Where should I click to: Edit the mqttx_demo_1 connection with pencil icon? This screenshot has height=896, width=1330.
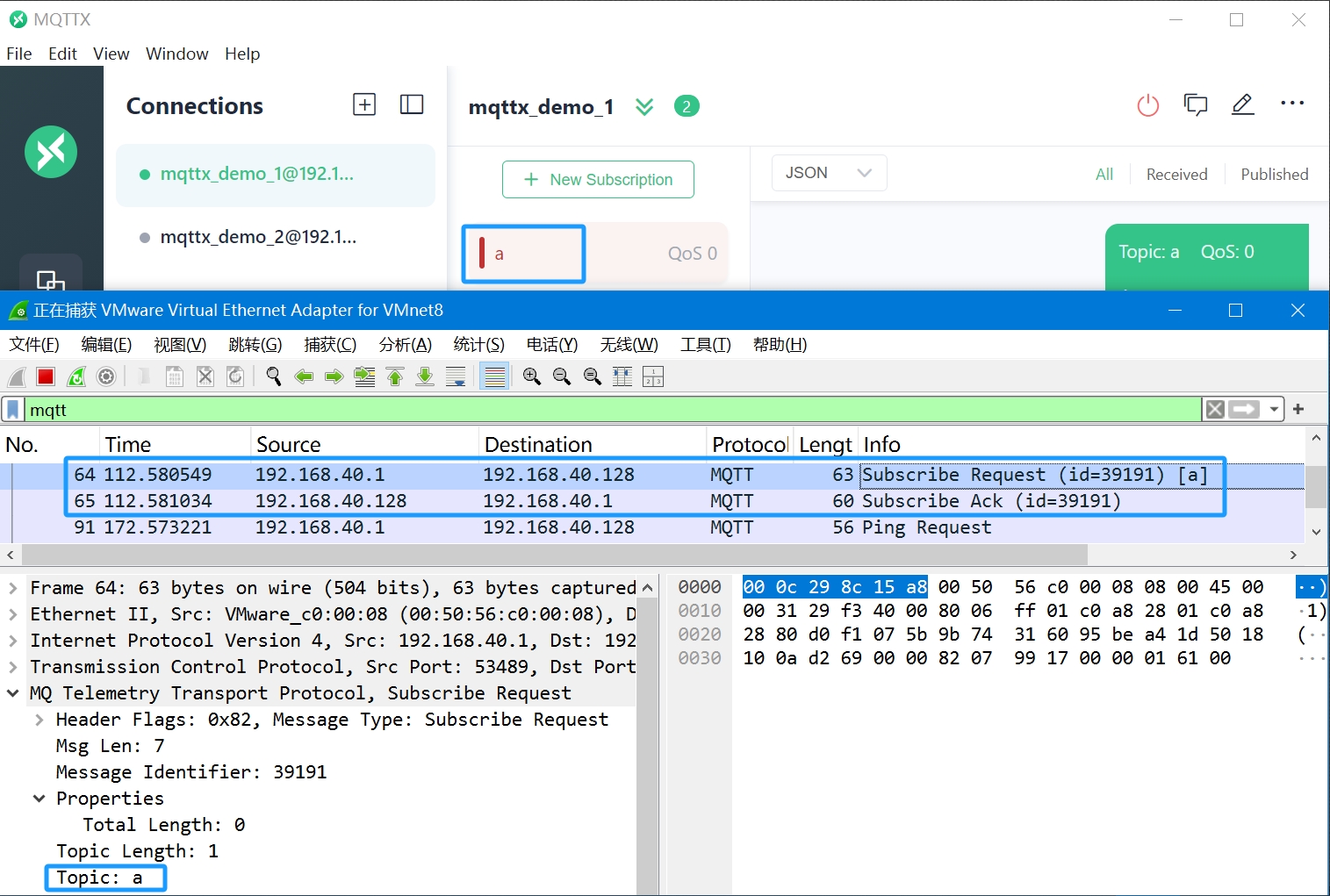point(1242,104)
